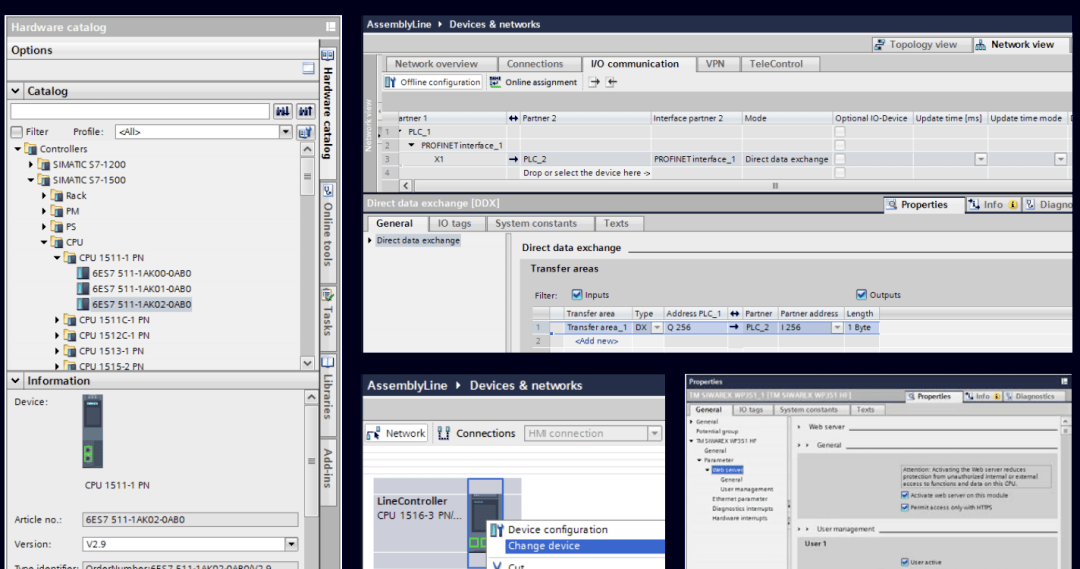Switch to Topology view
This screenshot has height=569, width=1080.
915,44
